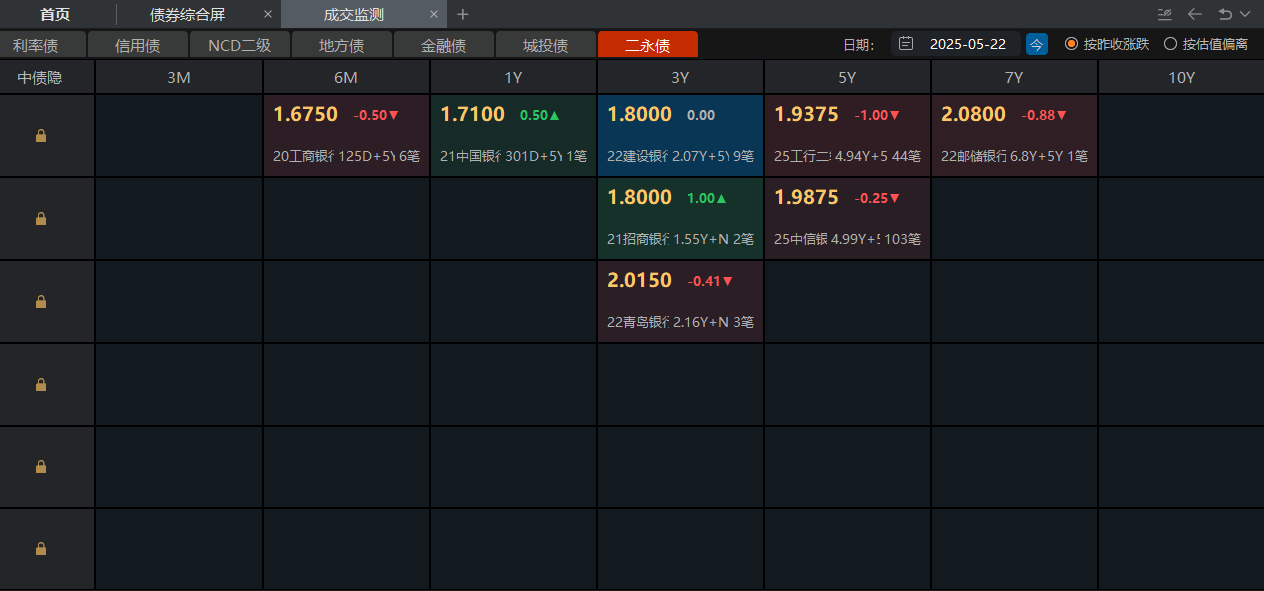
Task: Open the 地方债 category tab
Action: 342,45
